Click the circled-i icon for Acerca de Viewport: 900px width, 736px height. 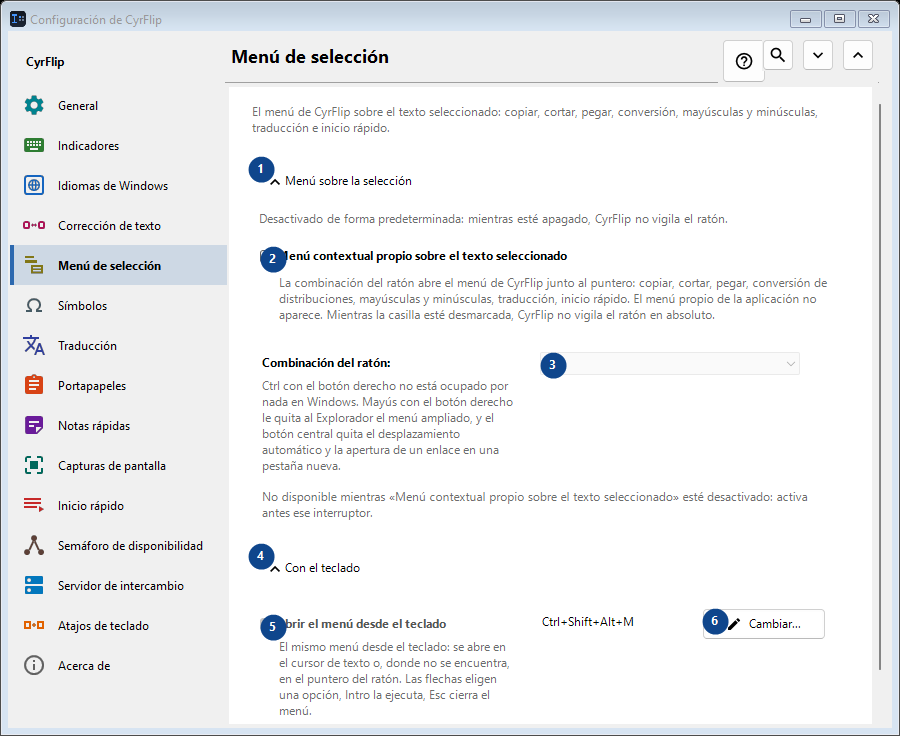[34, 665]
